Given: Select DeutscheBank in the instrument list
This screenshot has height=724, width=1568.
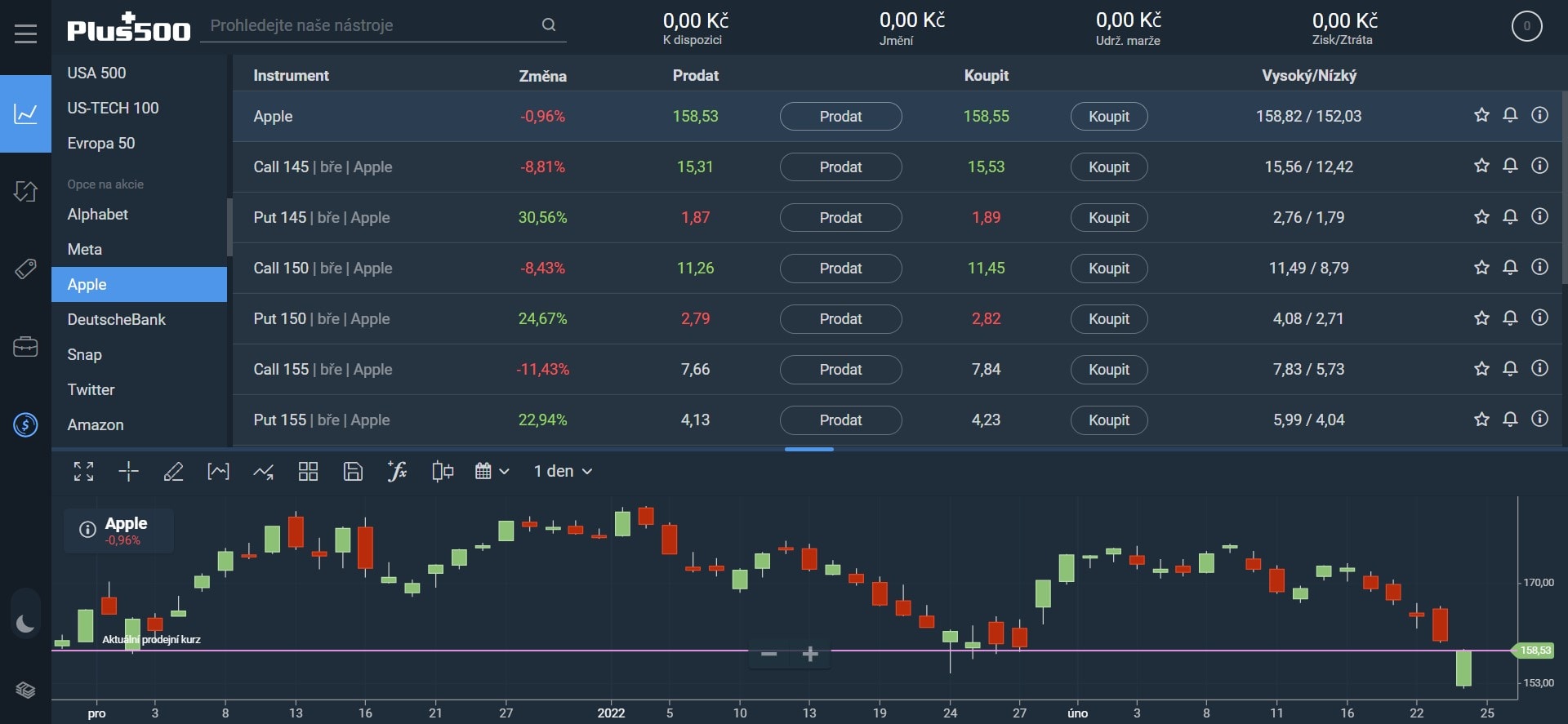Looking at the screenshot, I should 116,319.
